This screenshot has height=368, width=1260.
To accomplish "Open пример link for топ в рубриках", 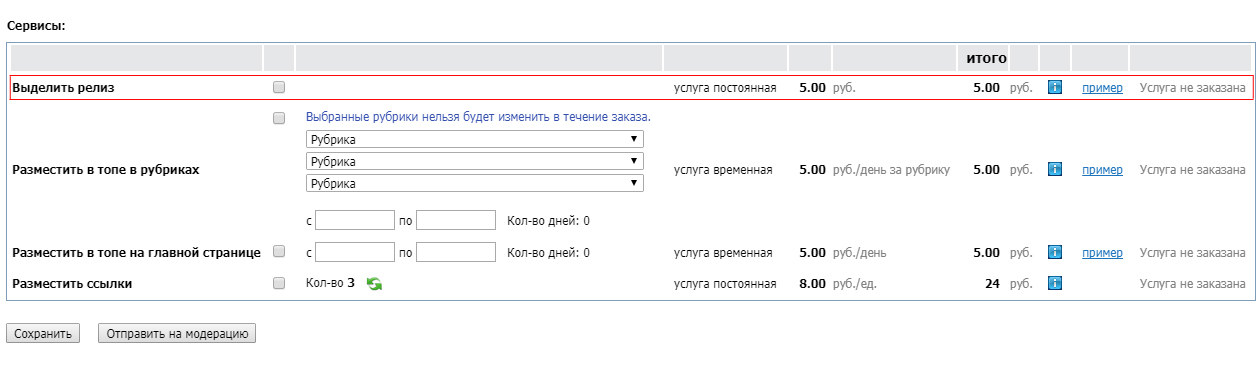I will tap(1102, 170).
